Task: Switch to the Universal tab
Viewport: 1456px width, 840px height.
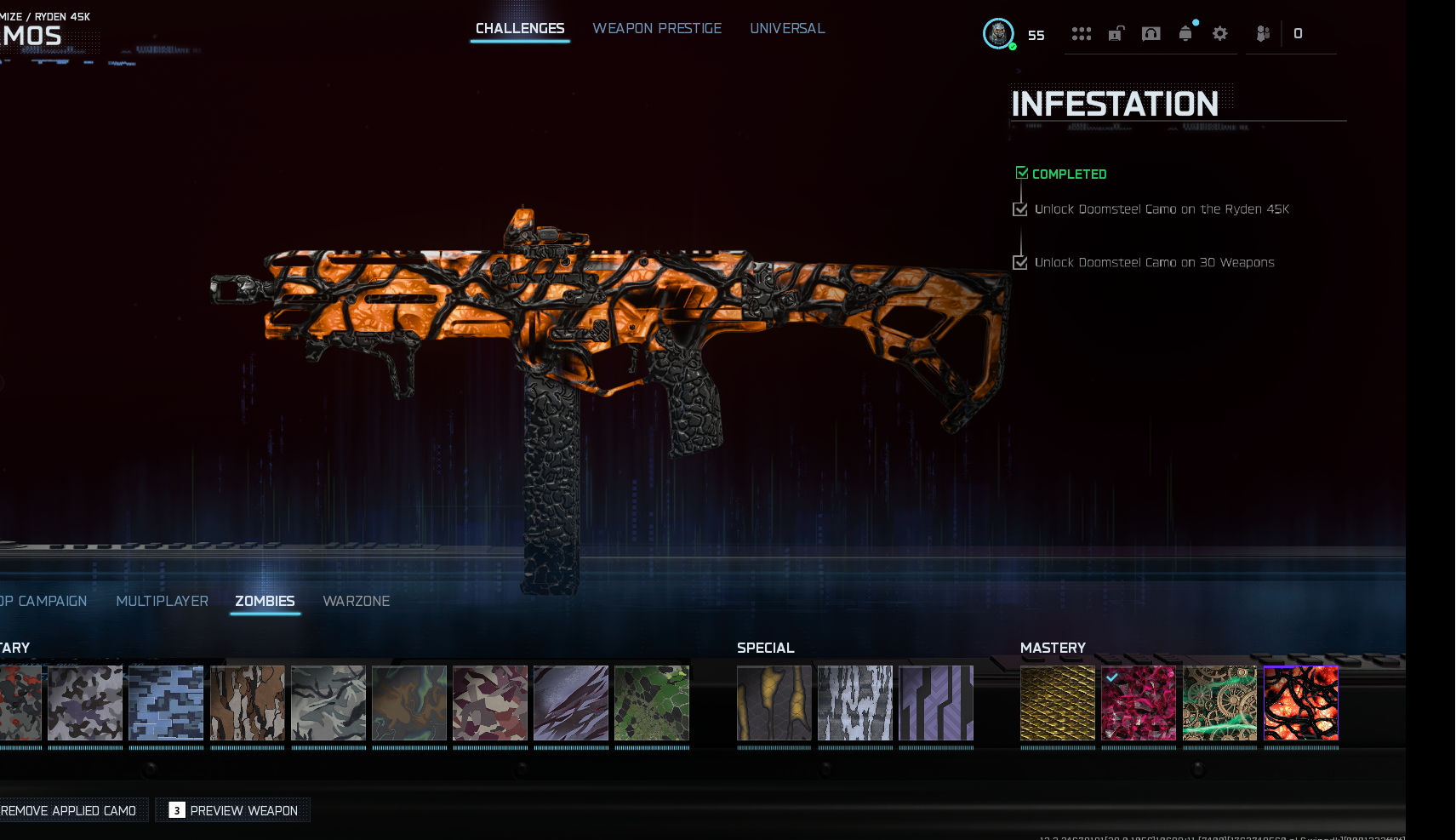Action: coord(787,29)
